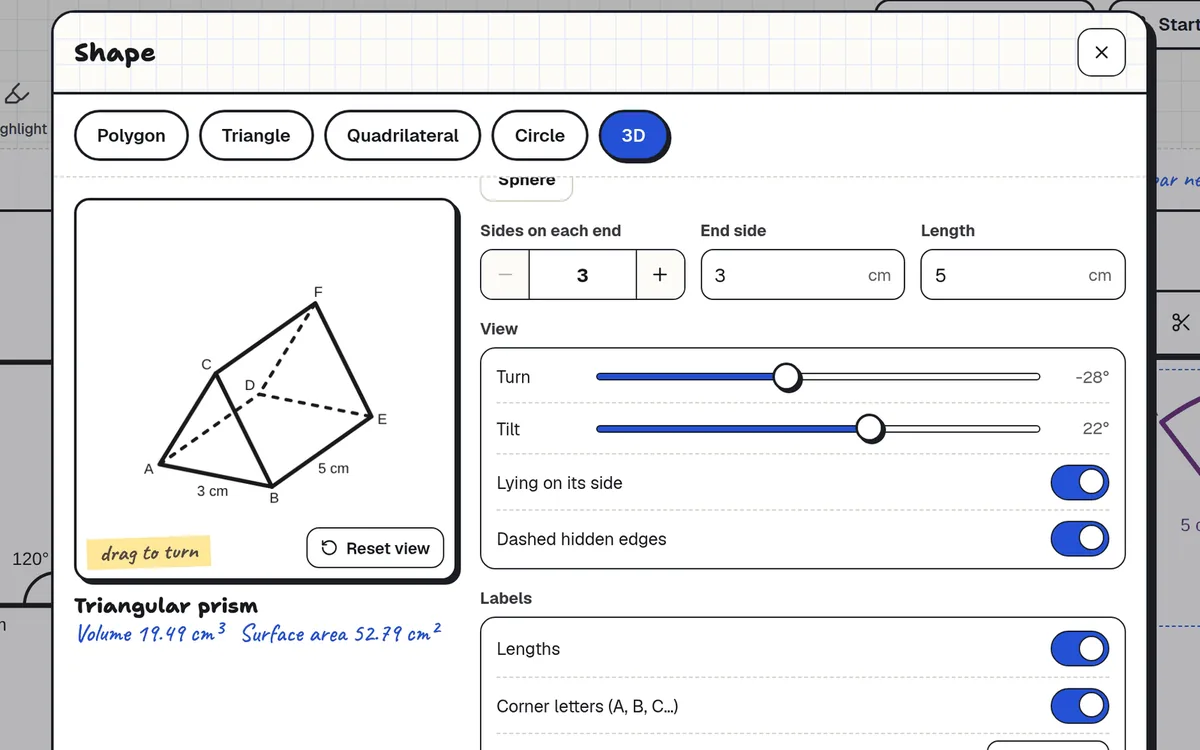Click the 5 cm edge label in preview
Image resolution: width=1200 pixels, height=750 pixels.
tap(333, 468)
